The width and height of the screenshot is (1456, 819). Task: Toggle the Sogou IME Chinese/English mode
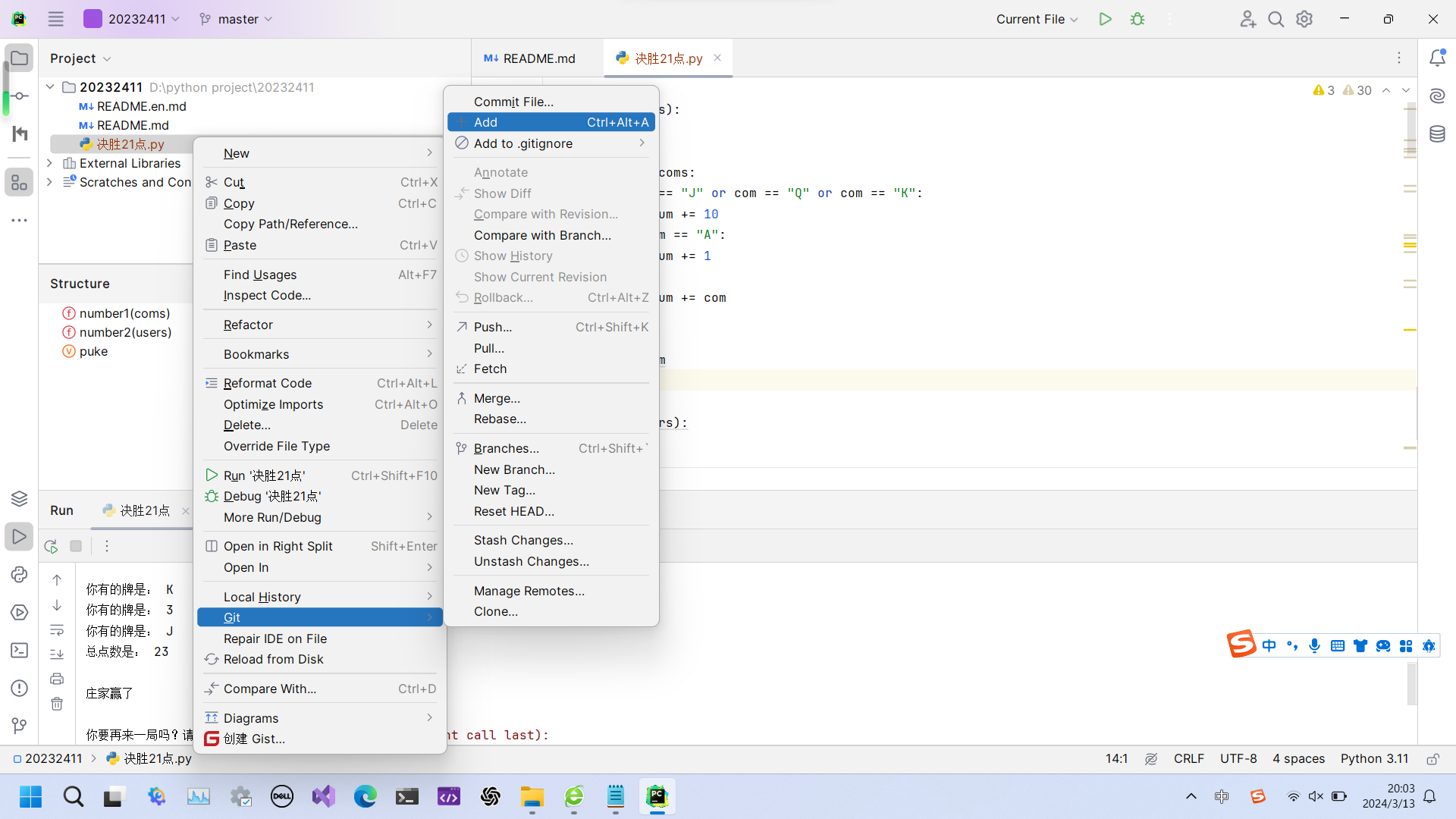1269,646
